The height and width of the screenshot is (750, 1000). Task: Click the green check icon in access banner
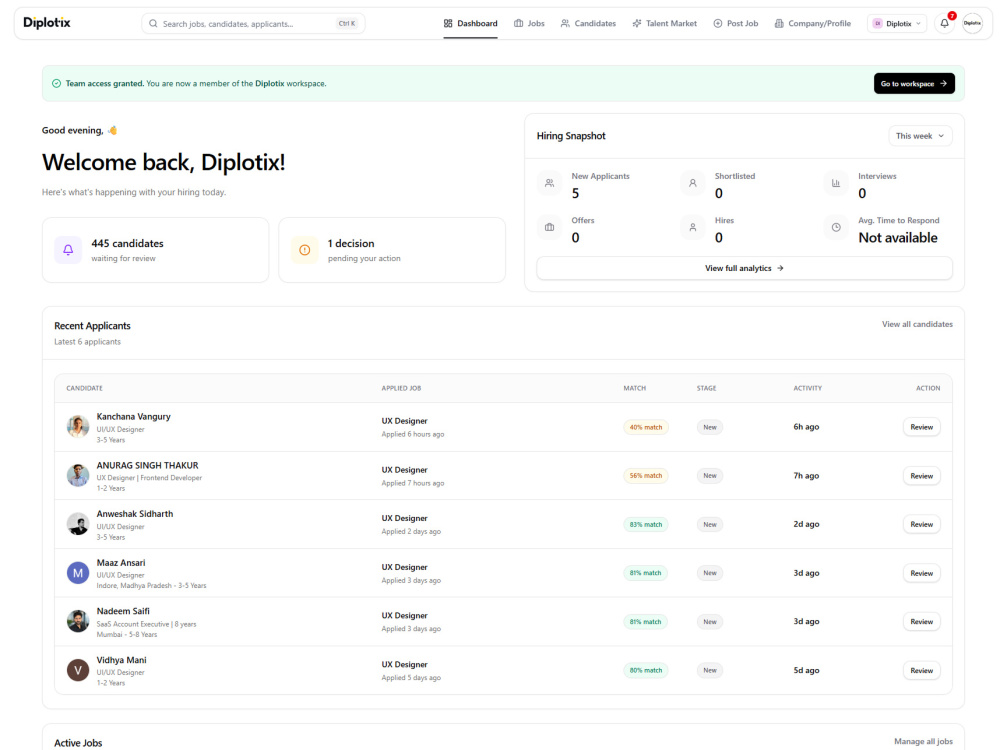[x=56, y=84]
